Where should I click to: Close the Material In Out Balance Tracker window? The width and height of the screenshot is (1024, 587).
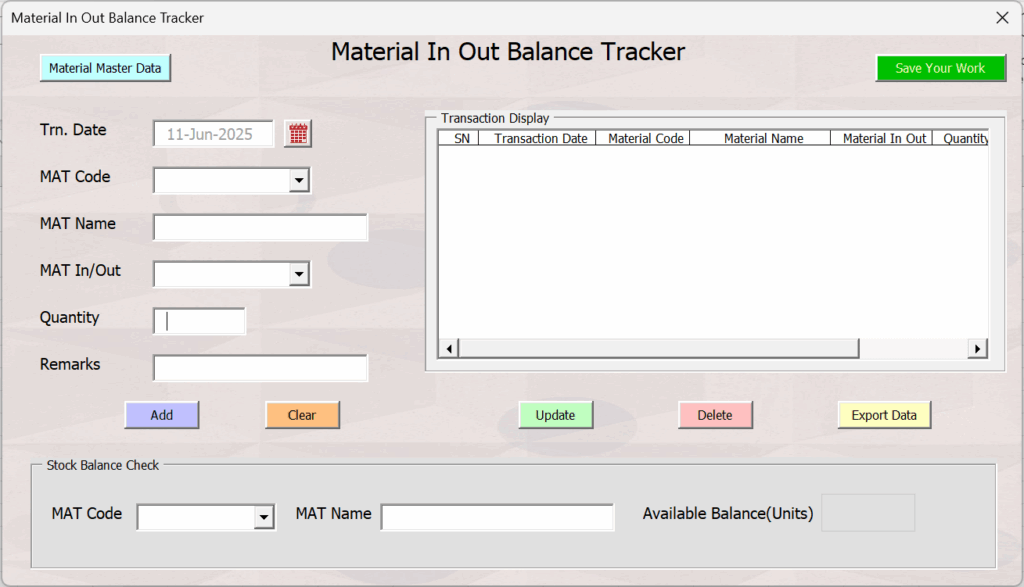(1002, 18)
